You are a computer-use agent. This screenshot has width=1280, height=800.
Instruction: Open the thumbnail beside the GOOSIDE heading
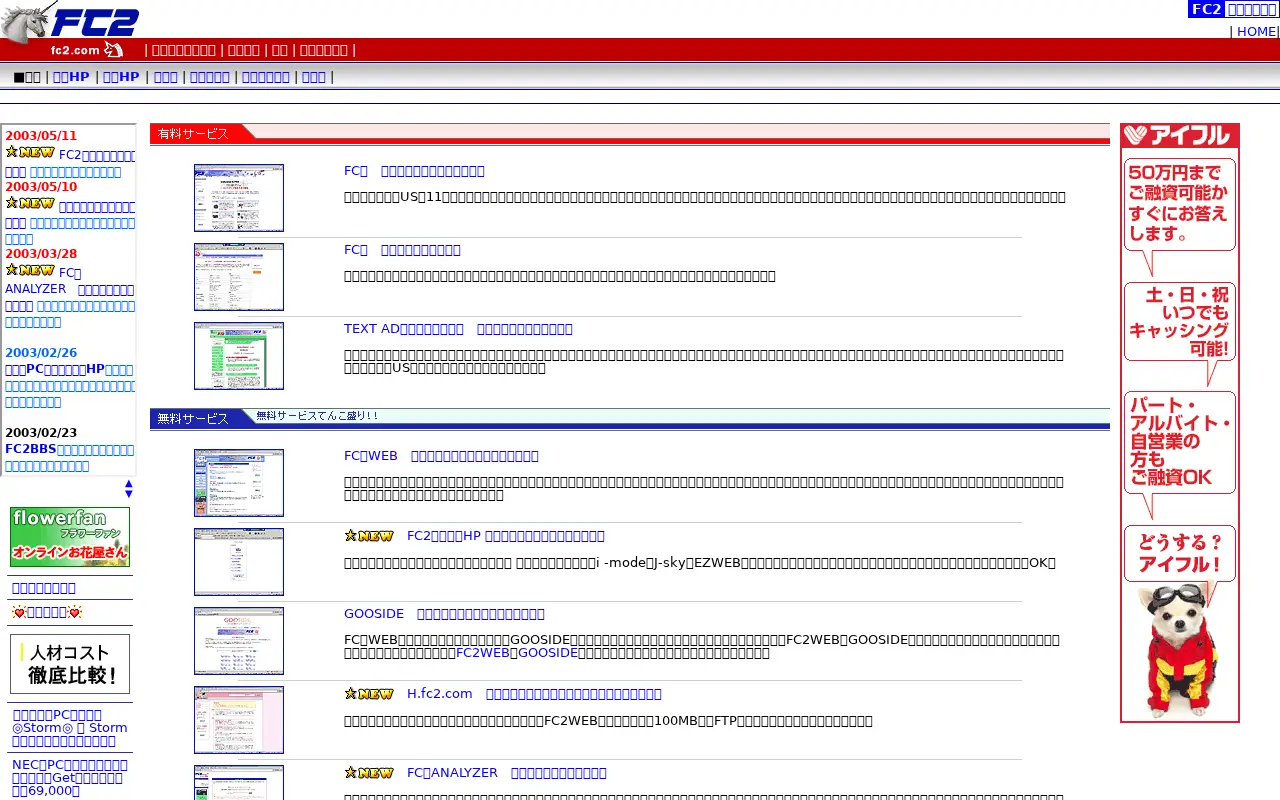point(239,641)
